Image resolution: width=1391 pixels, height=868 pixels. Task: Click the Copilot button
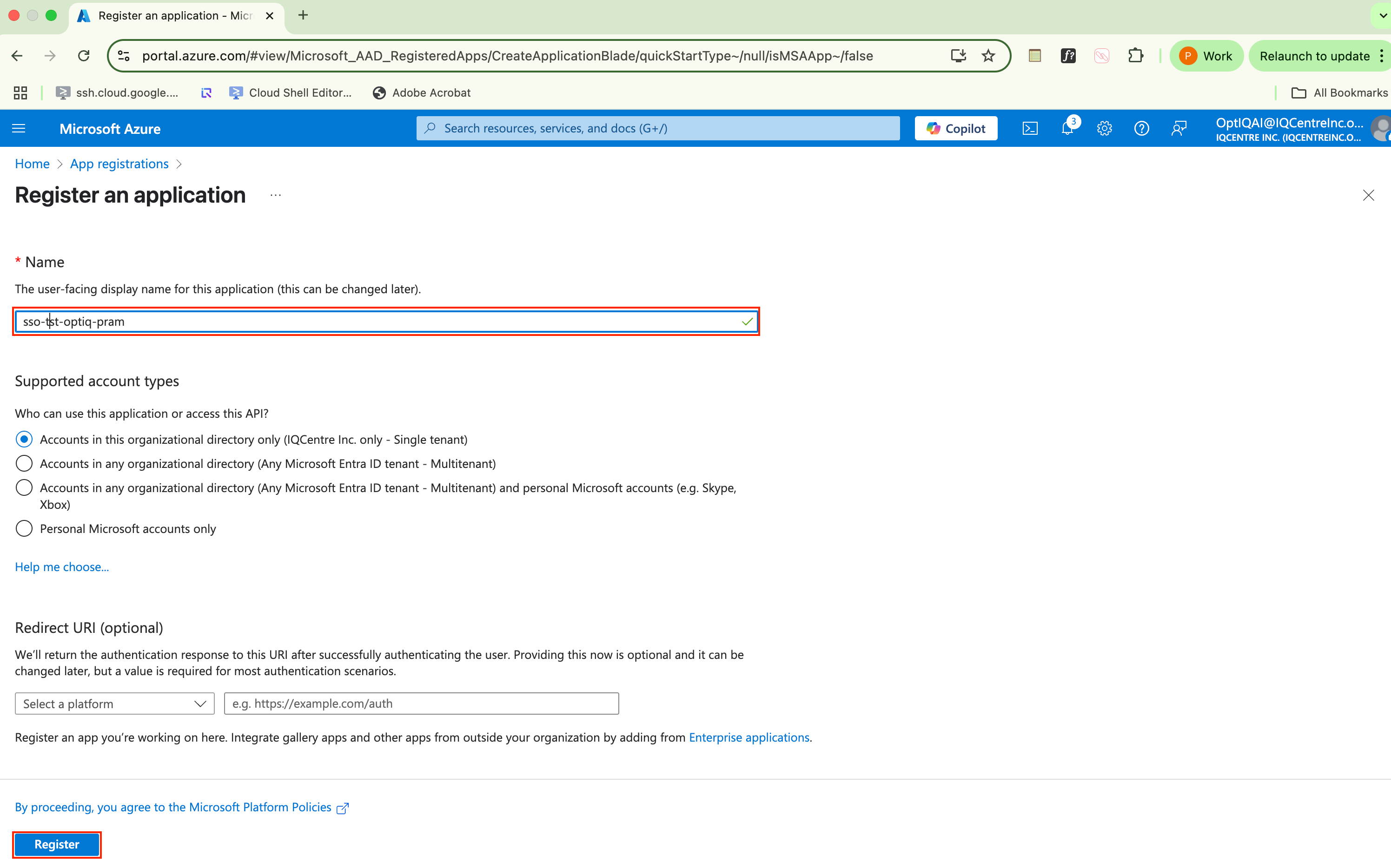pyautogui.click(x=956, y=129)
